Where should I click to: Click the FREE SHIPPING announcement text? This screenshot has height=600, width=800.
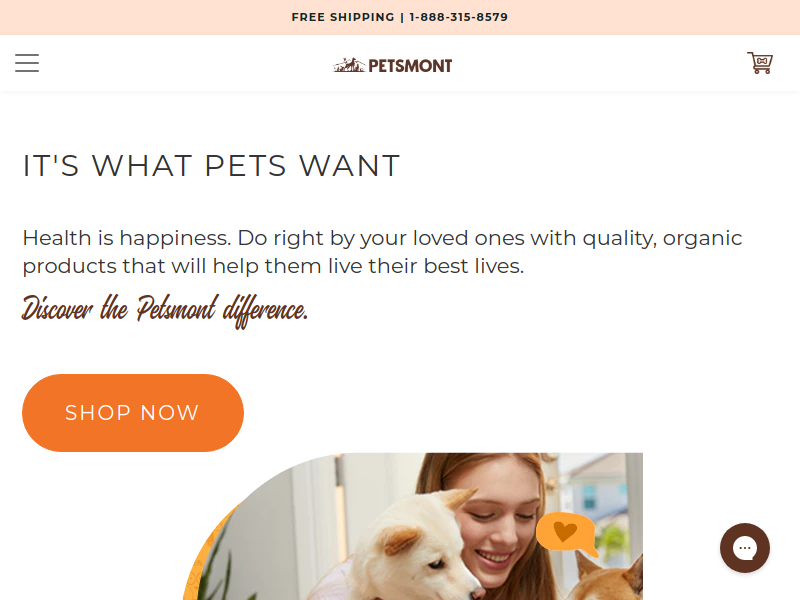[x=343, y=17]
